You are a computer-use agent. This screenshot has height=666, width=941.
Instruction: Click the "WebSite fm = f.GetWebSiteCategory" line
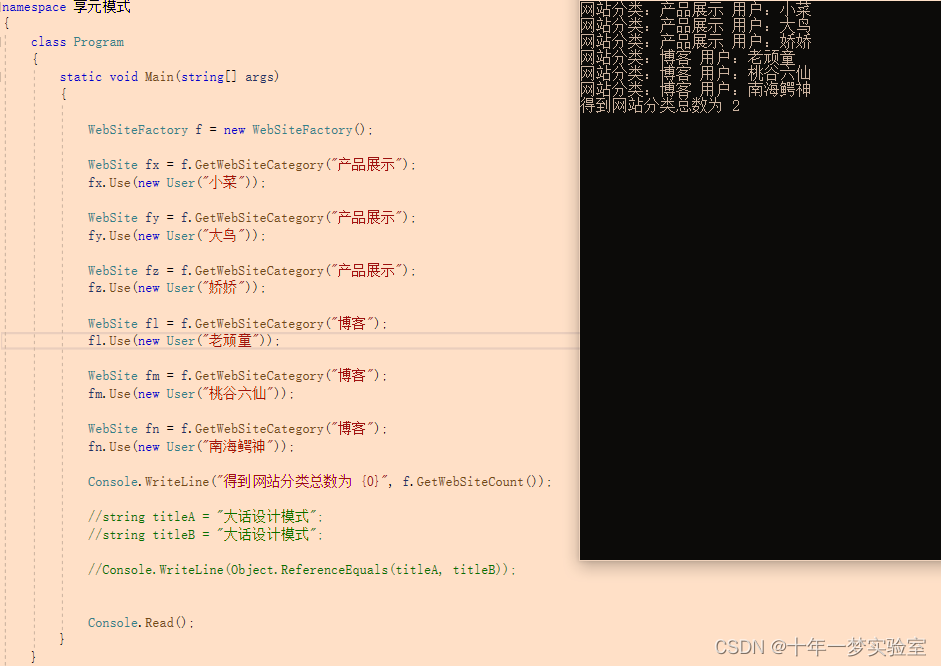click(238, 376)
